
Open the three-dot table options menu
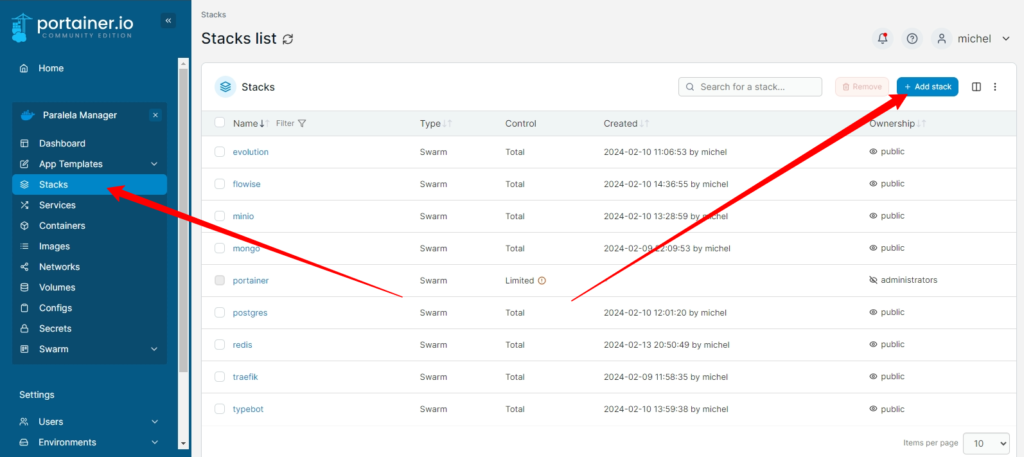tap(995, 87)
